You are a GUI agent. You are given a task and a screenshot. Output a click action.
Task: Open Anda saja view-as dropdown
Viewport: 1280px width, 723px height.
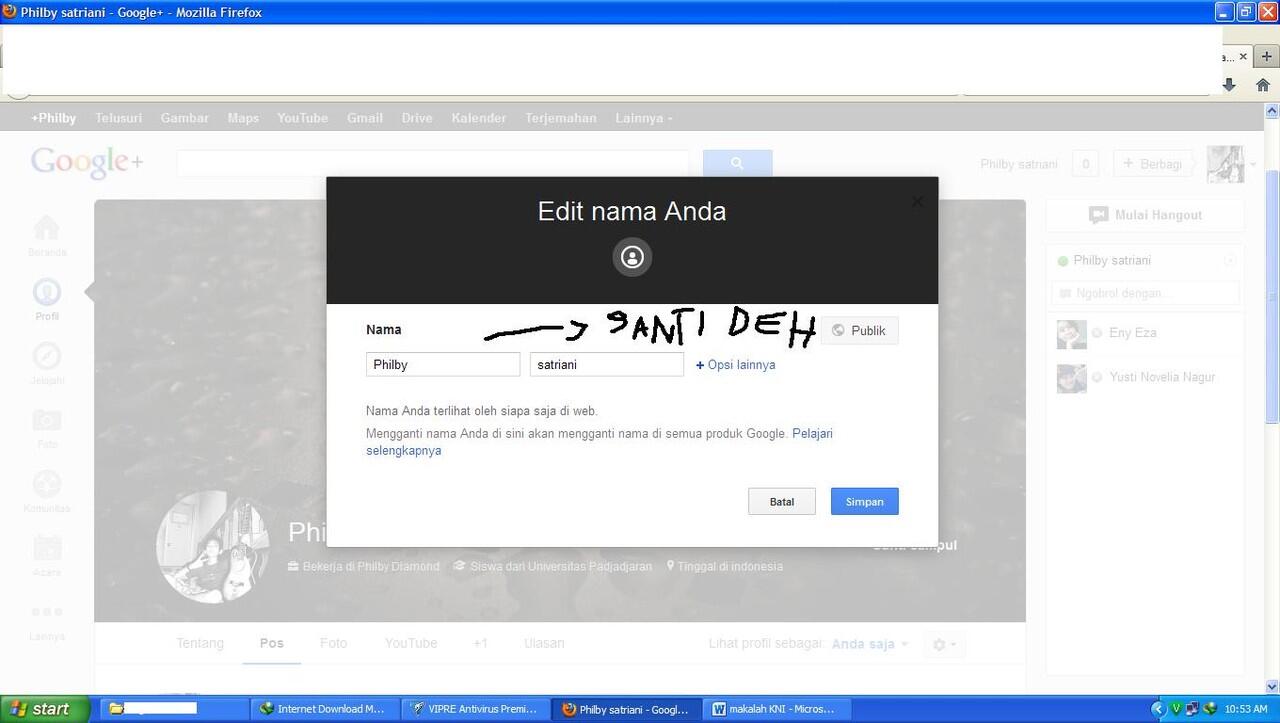(x=870, y=644)
